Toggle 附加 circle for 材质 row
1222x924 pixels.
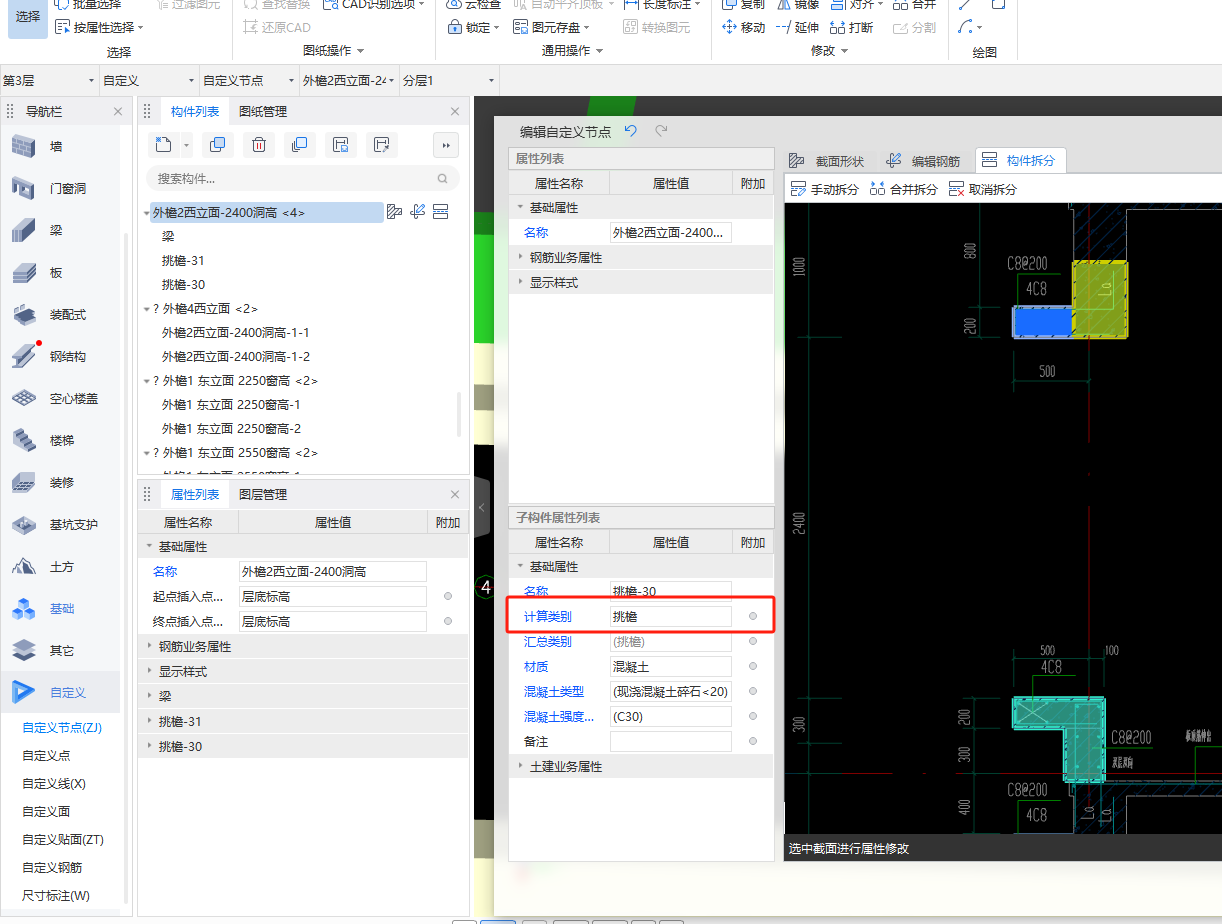click(753, 666)
